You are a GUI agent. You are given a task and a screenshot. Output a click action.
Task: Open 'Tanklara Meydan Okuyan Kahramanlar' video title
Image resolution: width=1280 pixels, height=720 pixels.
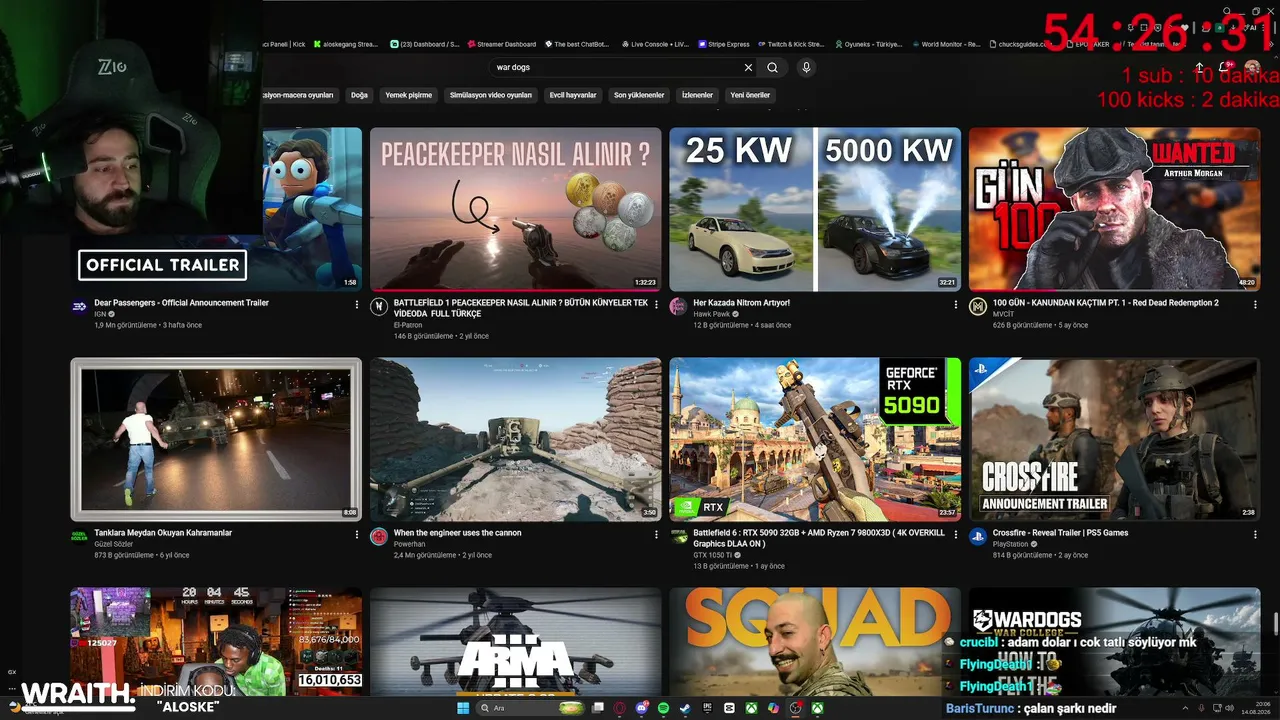[163, 533]
